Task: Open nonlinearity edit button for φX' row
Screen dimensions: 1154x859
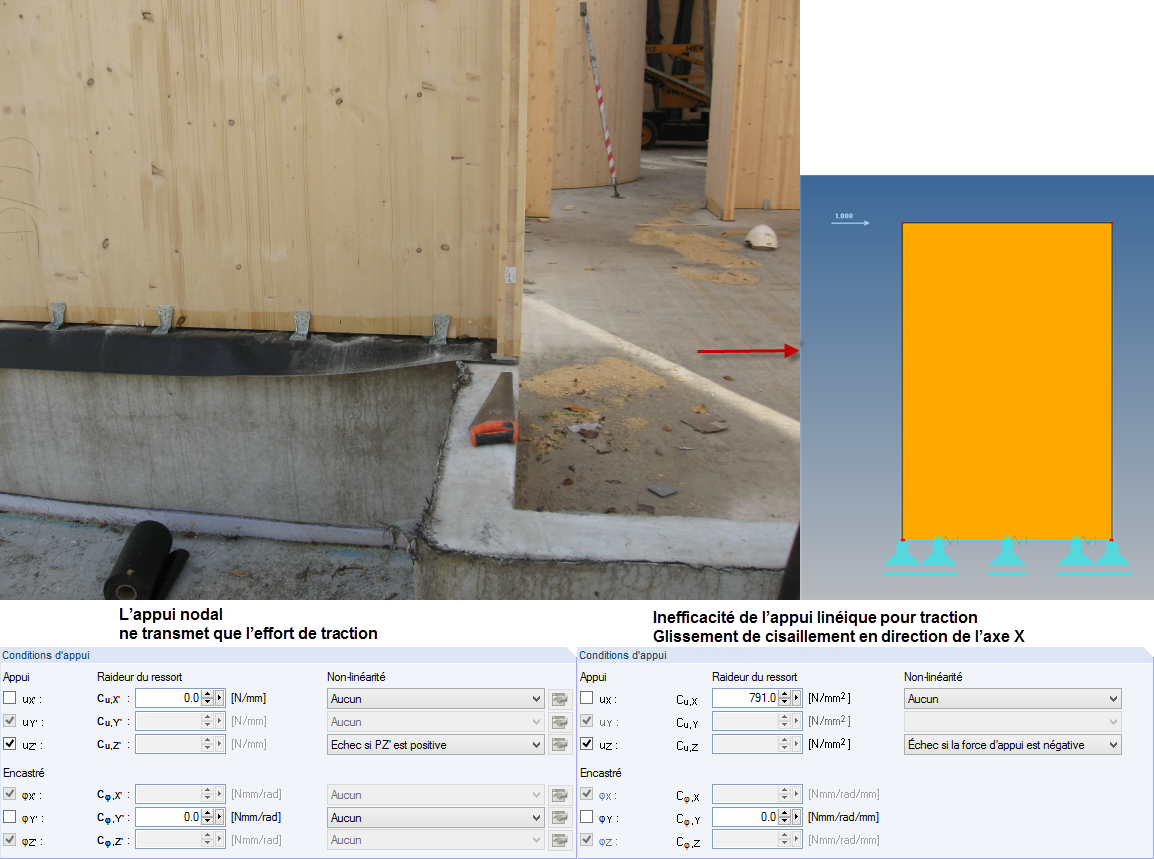Action: point(559,795)
